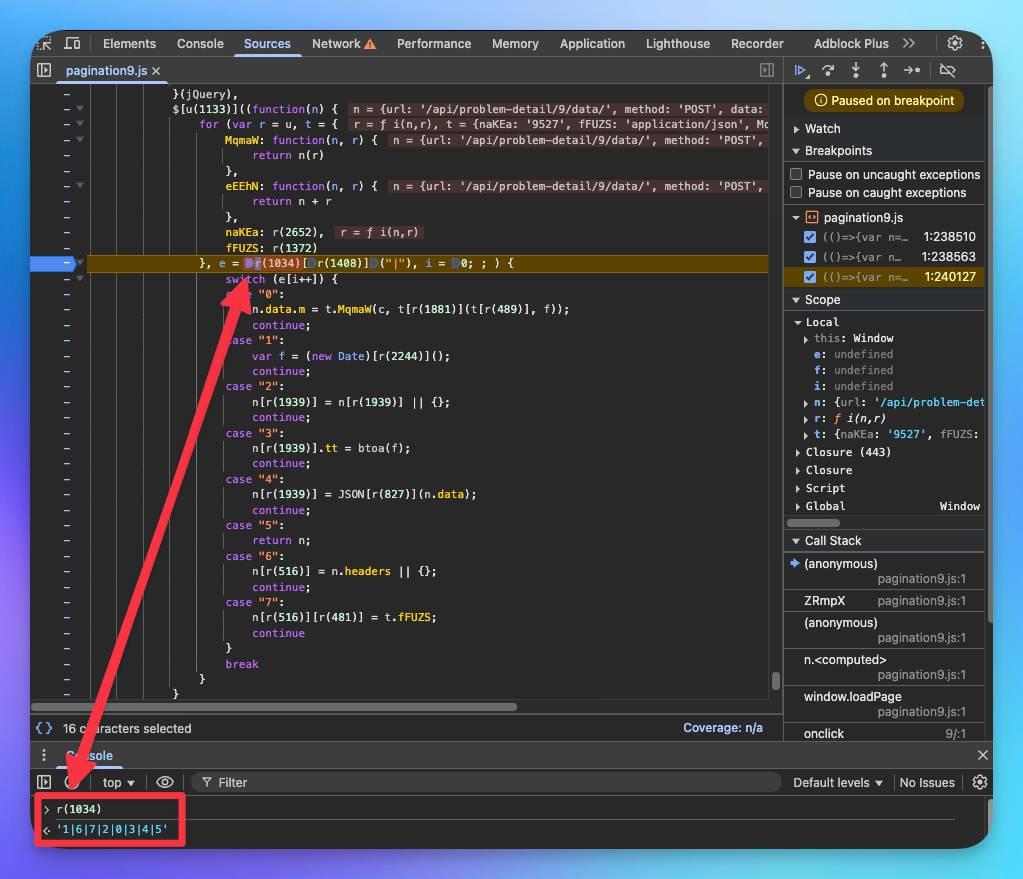Screen dimensions: 1023x879
Task: Open the Lighthouse tab
Action: (678, 44)
